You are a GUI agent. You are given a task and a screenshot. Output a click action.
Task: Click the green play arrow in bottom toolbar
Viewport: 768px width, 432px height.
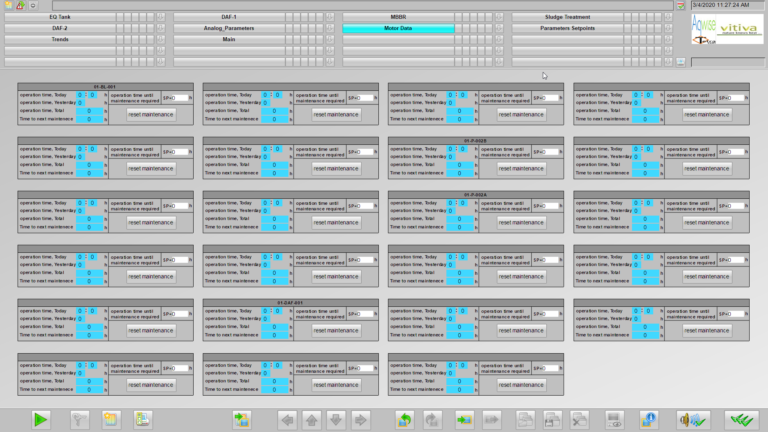point(40,419)
